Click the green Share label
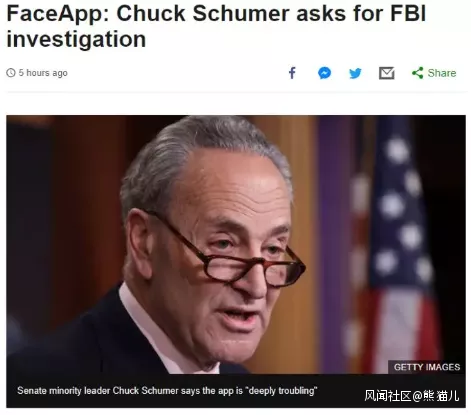This screenshot has width=471, height=415. (x=442, y=73)
